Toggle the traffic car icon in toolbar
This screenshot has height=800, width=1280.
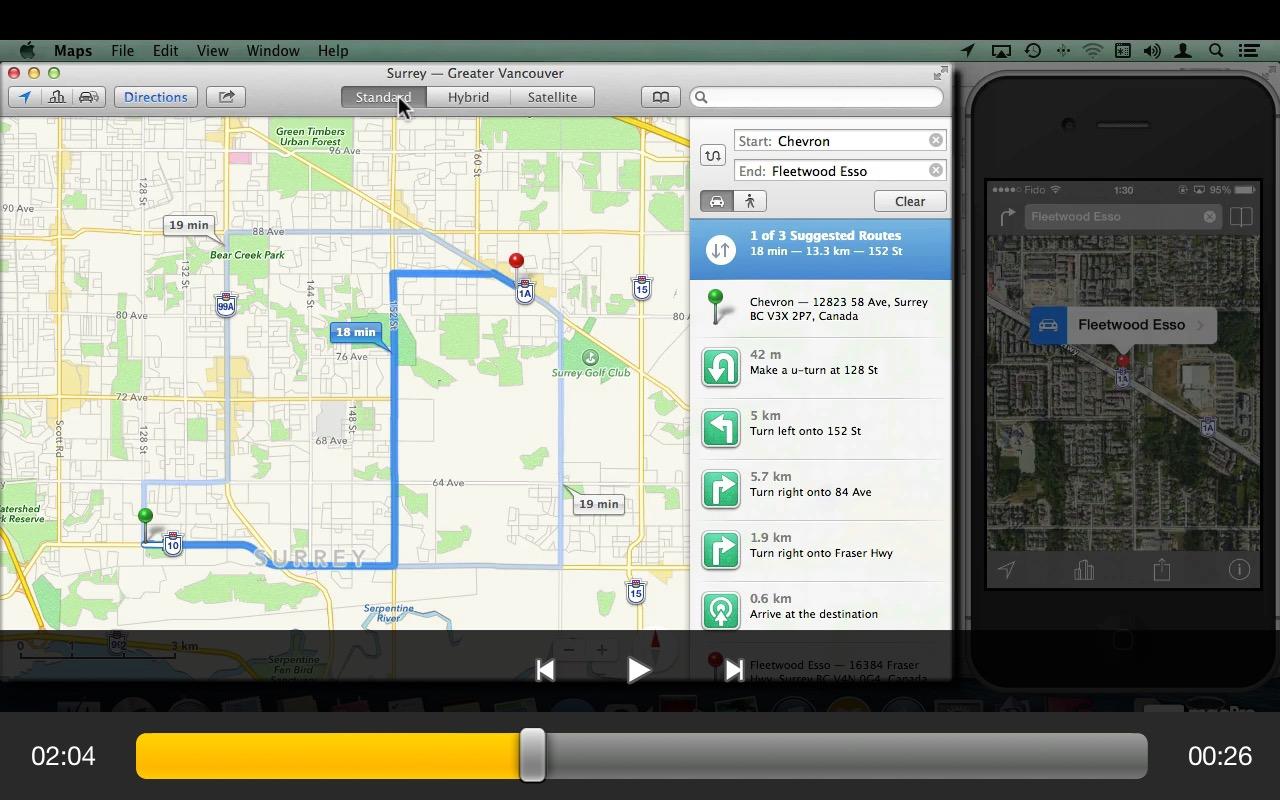click(89, 97)
